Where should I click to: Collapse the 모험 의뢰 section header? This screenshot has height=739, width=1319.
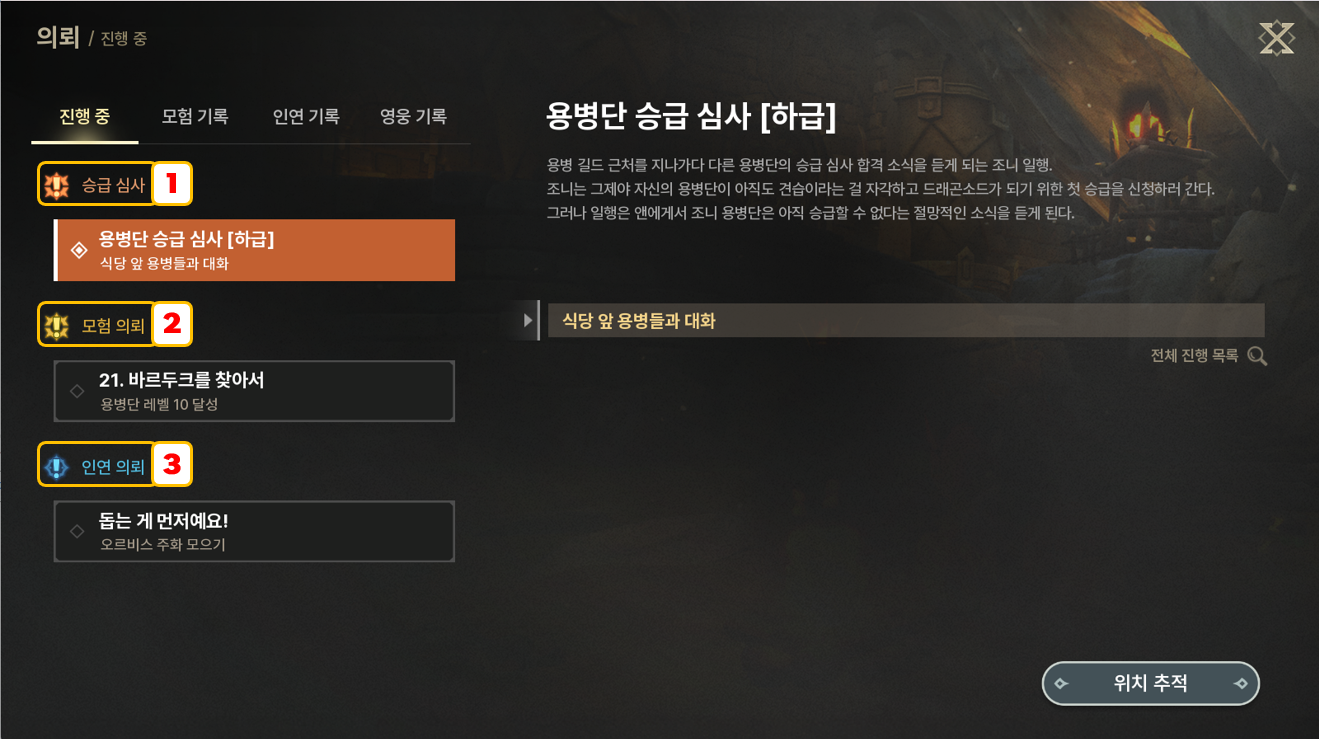(97, 325)
